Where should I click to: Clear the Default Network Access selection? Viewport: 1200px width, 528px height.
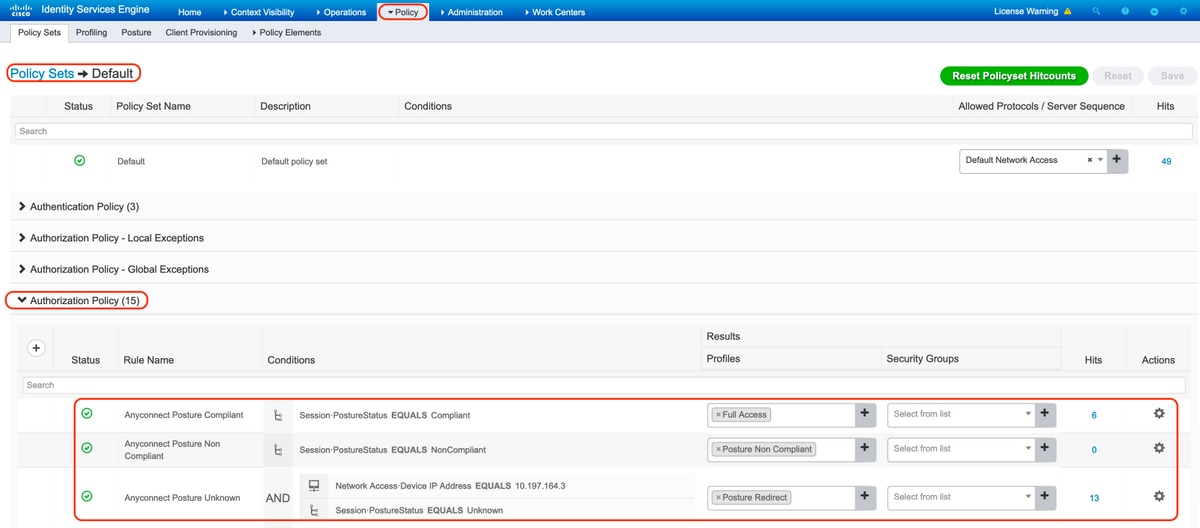click(1090, 160)
